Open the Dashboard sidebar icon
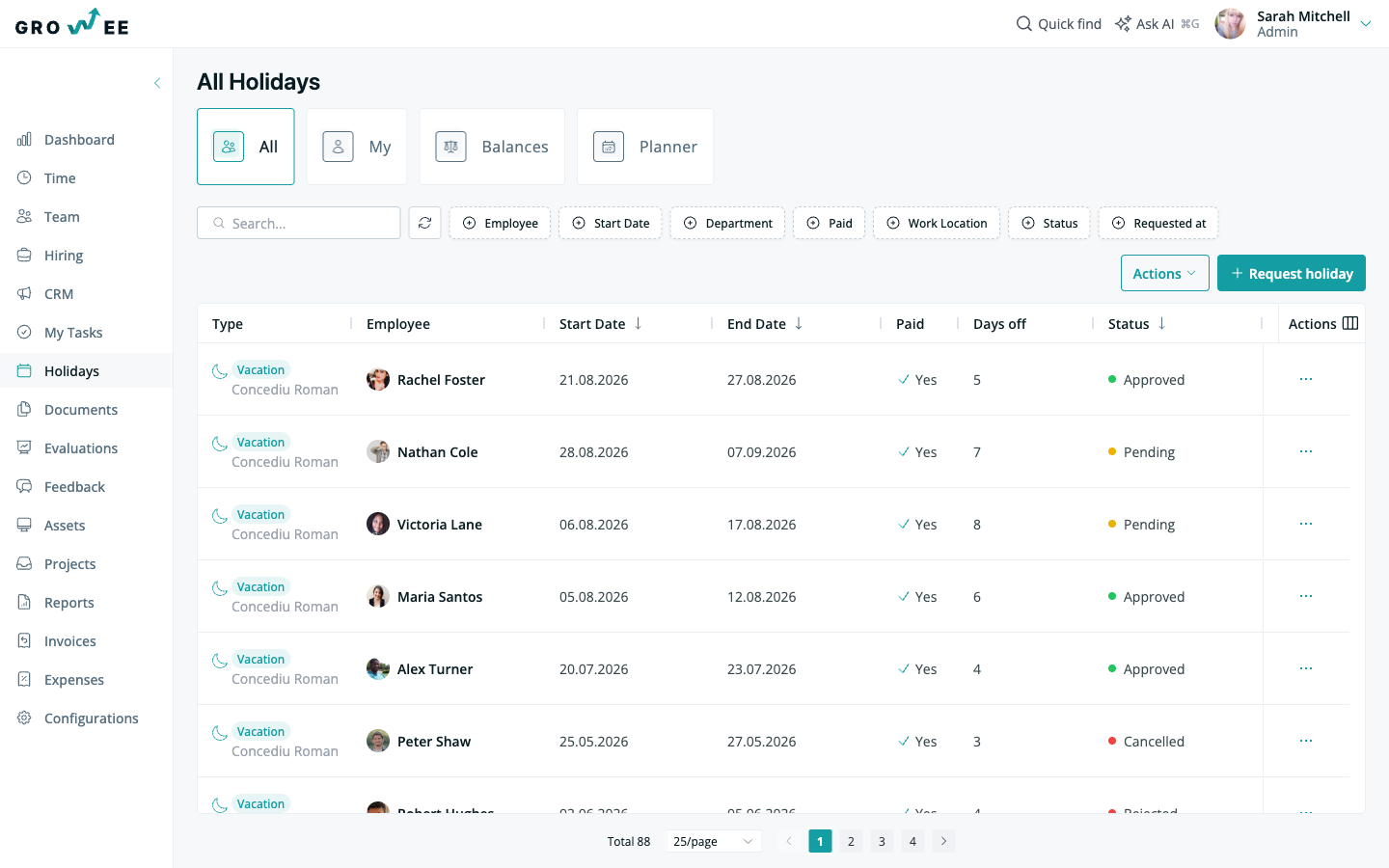The width and height of the screenshot is (1389, 868). (24, 140)
